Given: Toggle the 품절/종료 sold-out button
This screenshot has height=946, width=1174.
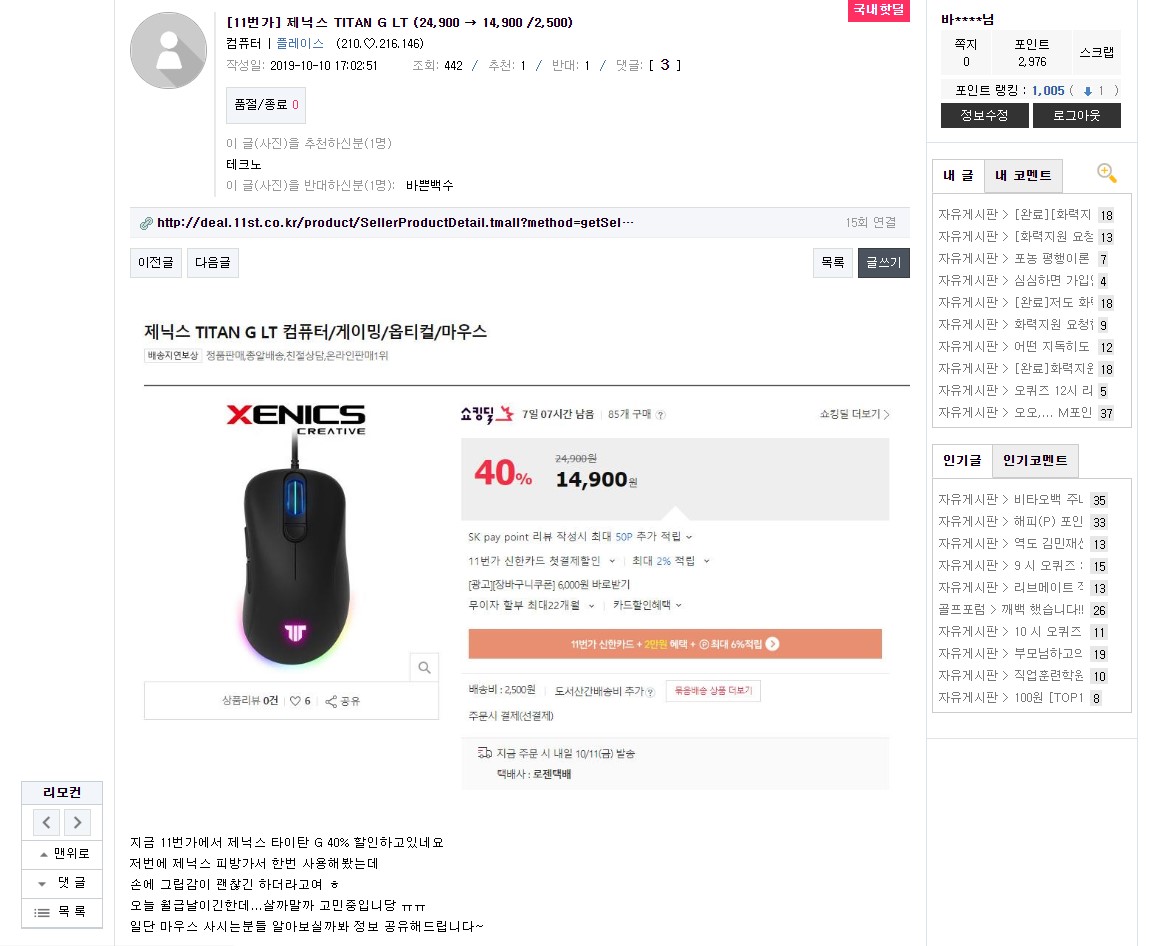Looking at the screenshot, I should (x=266, y=104).
